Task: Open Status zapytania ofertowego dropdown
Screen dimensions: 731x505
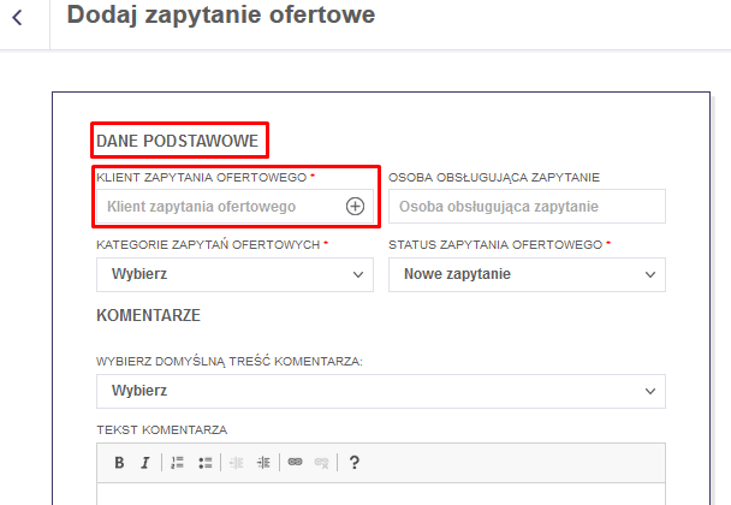Action: (x=526, y=275)
